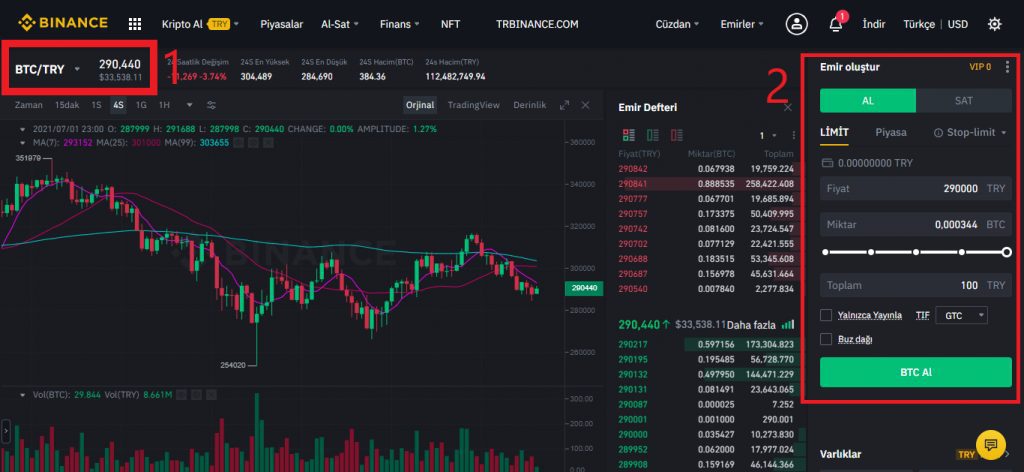
Task: Open the settings gear in header
Action: 994,24
